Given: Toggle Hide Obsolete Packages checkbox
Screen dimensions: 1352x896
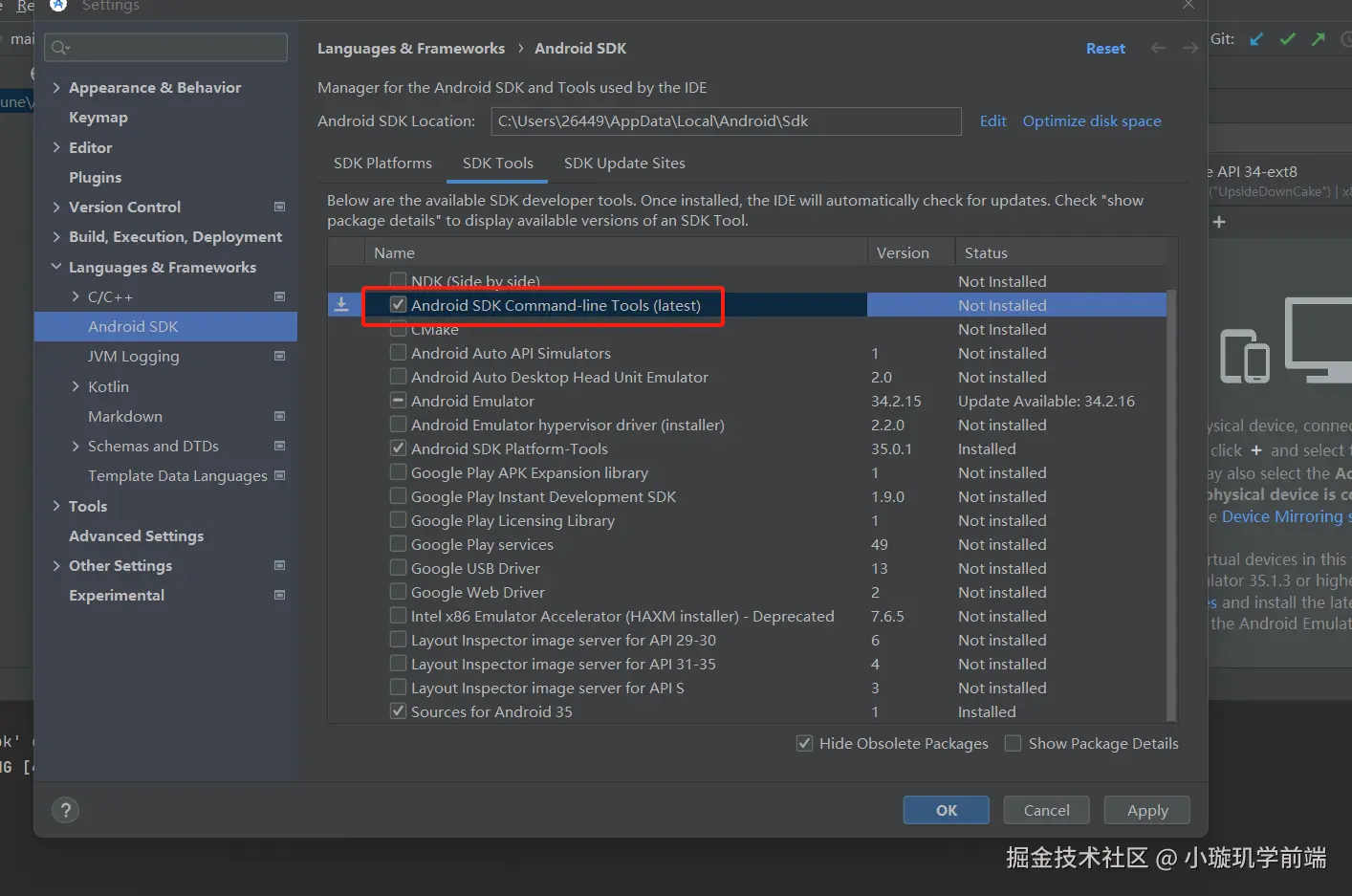Looking at the screenshot, I should coord(805,743).
